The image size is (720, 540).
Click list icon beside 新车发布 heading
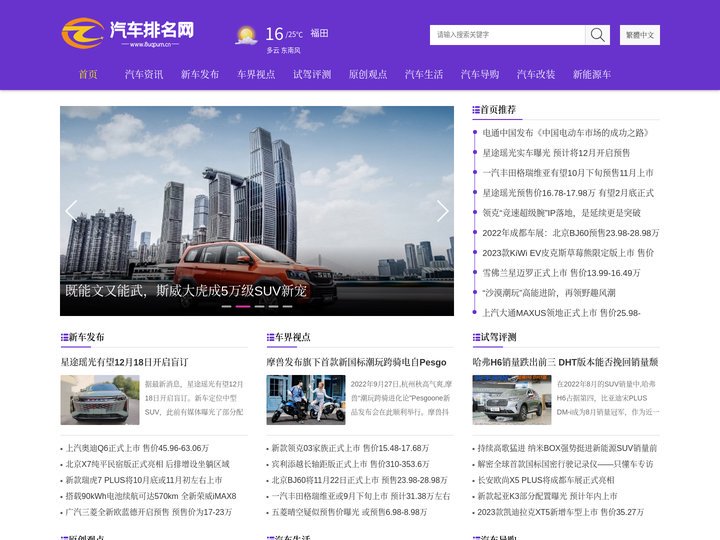pyautogui.click(x=64, y=338)
